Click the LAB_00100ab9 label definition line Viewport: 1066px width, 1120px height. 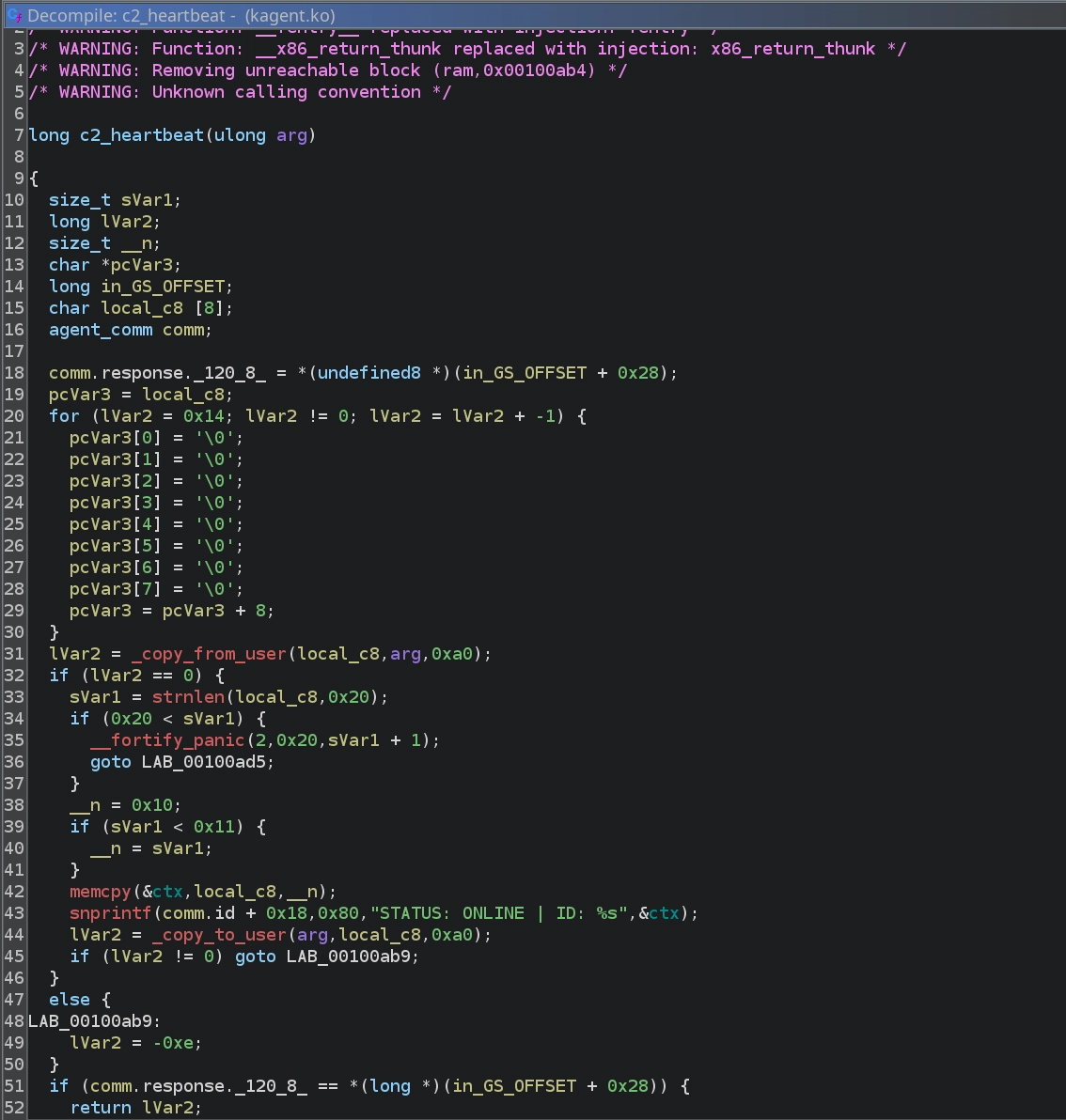(x=94, y=1021)
